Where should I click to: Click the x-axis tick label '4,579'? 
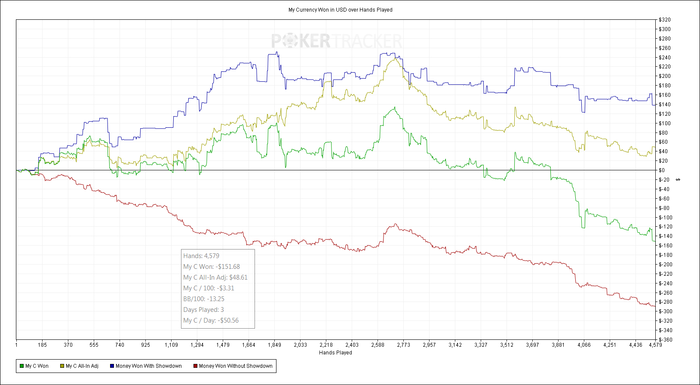[x=654, y=345]
